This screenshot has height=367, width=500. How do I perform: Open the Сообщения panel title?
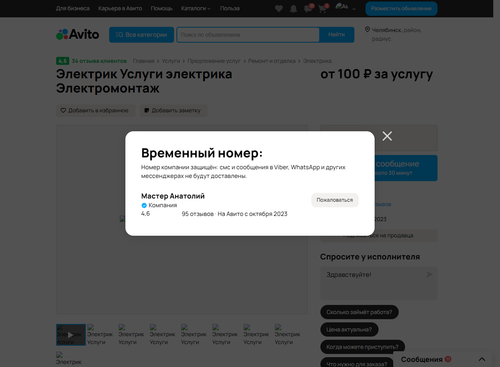pos(421,359)
